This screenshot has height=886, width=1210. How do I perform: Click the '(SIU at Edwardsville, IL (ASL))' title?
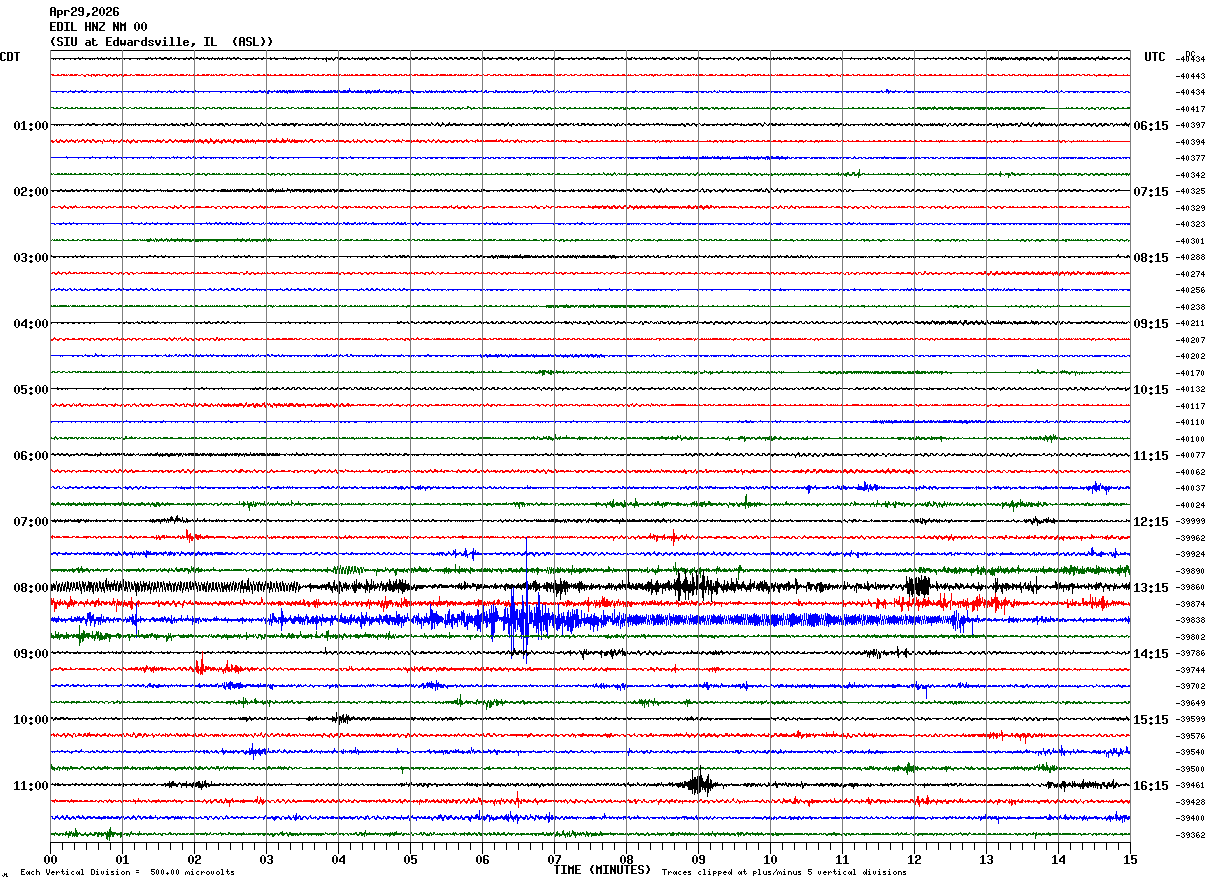[161, 42]
